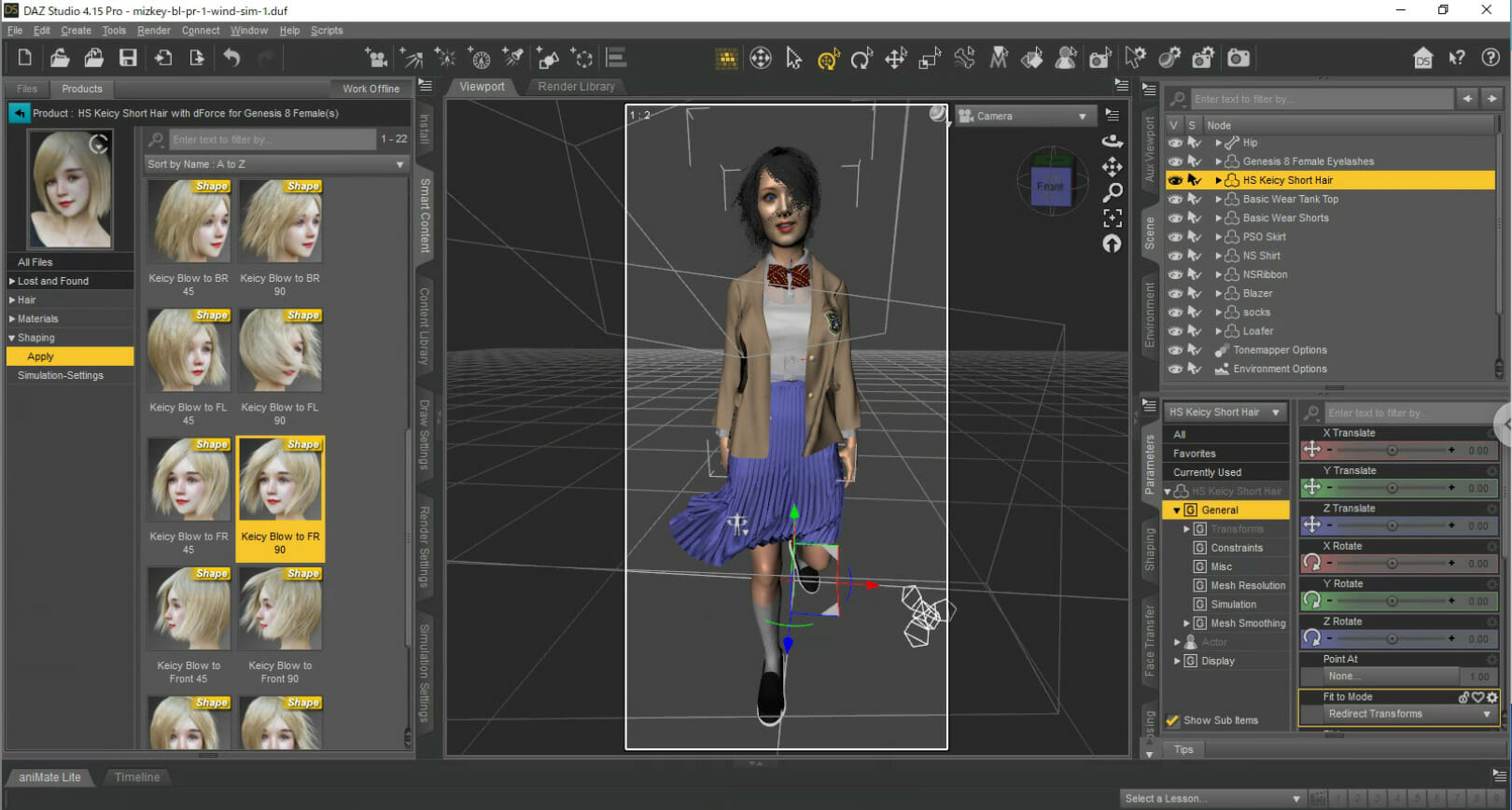Click the Undo arrow icon
Image resolution: width=1512 pixels, height=810 pixels.
point(231,58)
